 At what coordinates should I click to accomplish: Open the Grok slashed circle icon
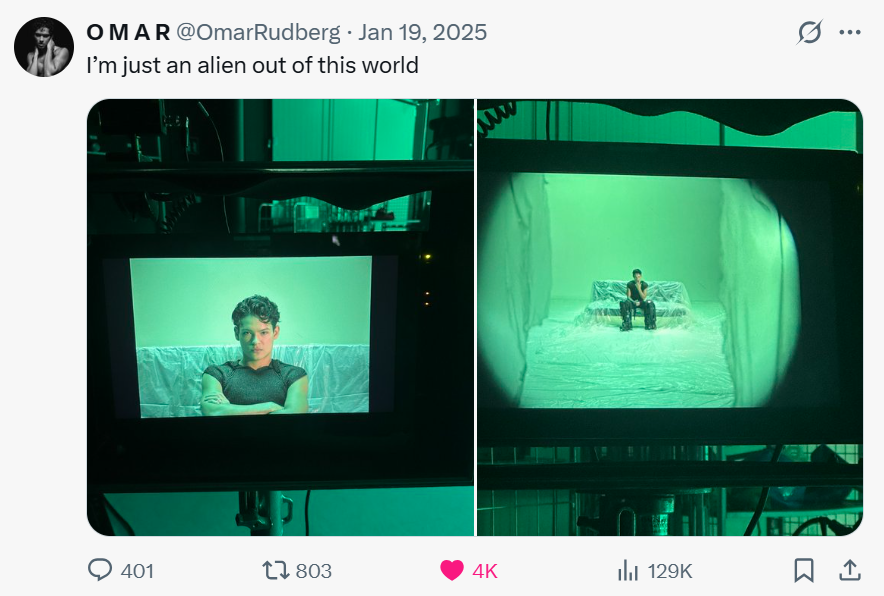(x=810, y=32)
